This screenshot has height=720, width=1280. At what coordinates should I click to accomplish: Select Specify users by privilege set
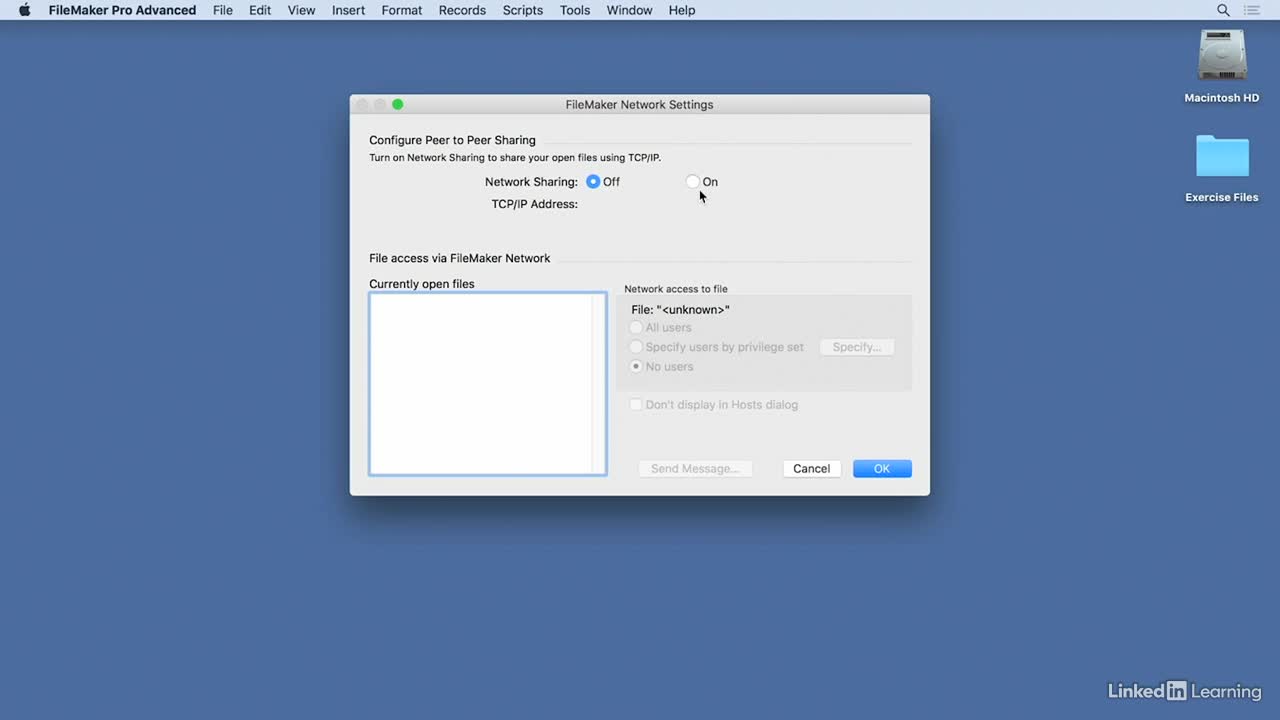pyautogui.click(x=636, y=347)
